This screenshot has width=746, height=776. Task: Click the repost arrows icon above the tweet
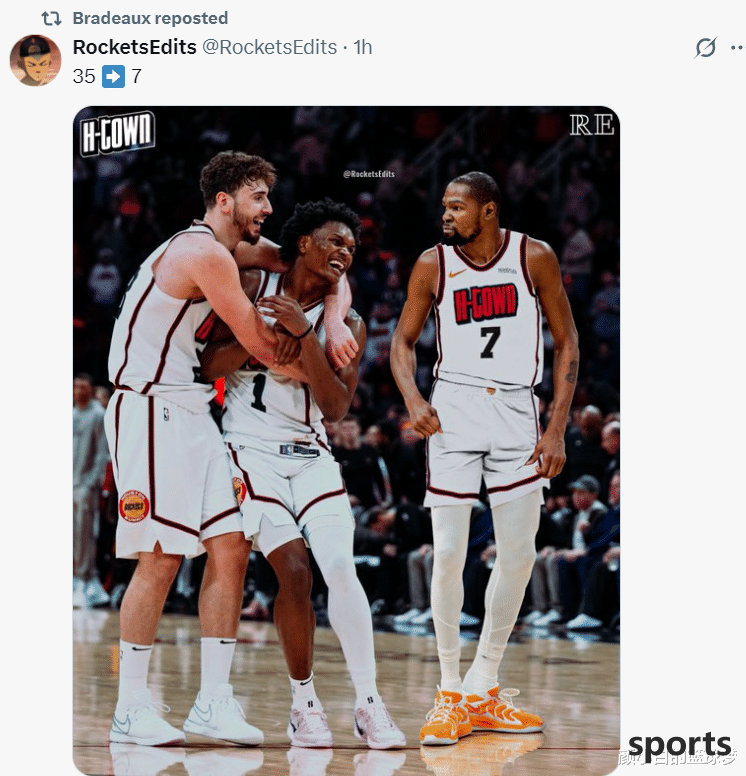[51, 19]
